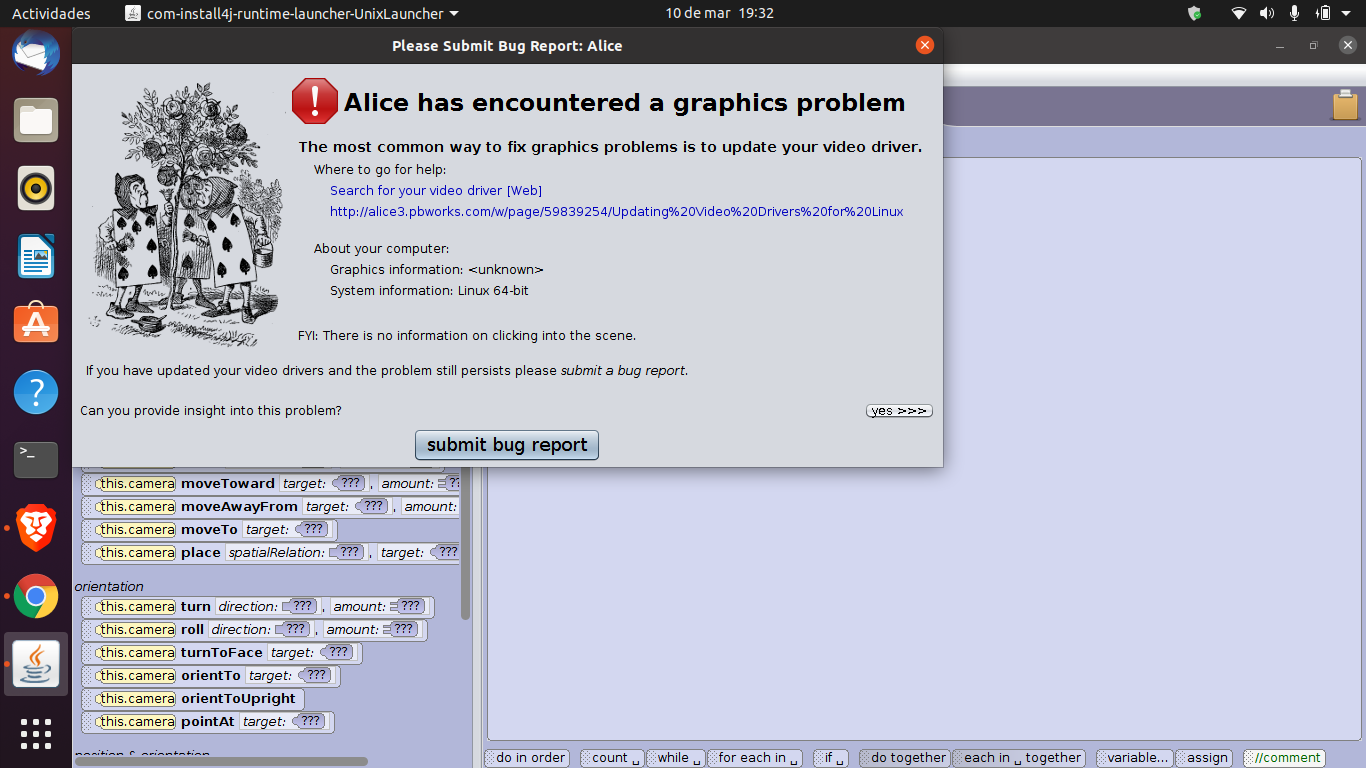The image size is (1366, 768).
Task: Open the roll amount ??? dropdown
Action: (402, 629)
